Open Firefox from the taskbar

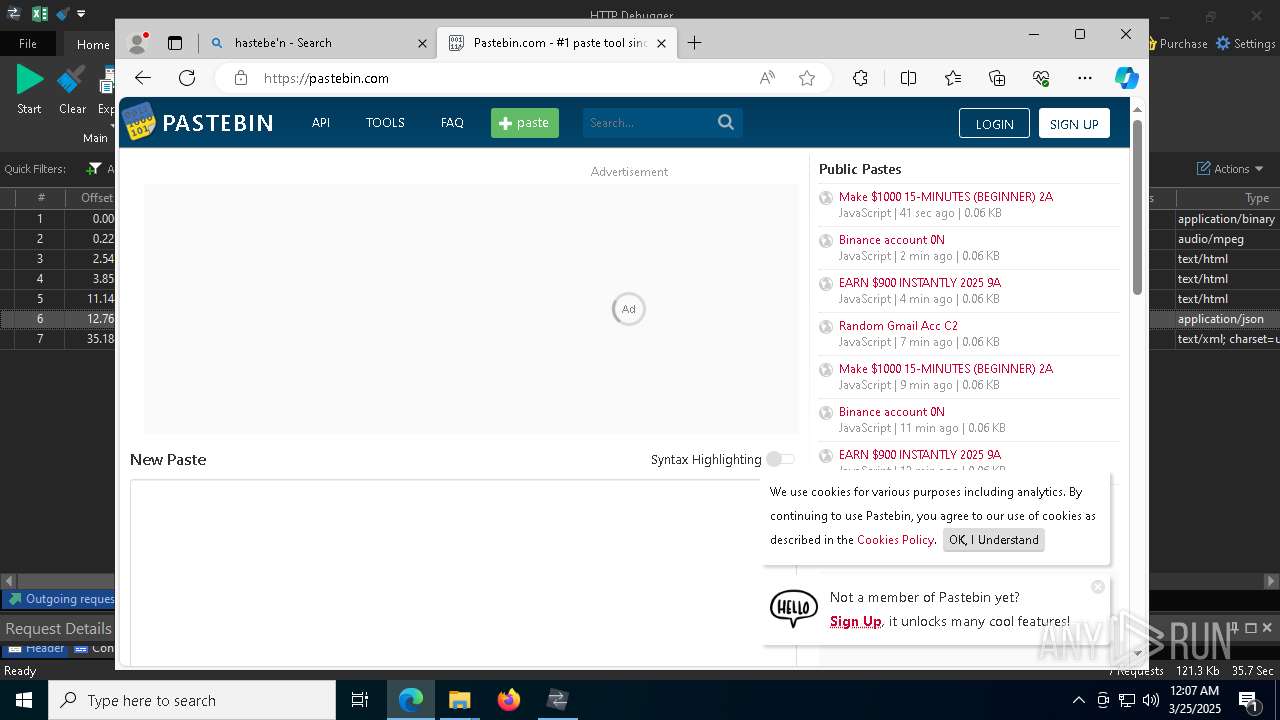coord(509,700)
